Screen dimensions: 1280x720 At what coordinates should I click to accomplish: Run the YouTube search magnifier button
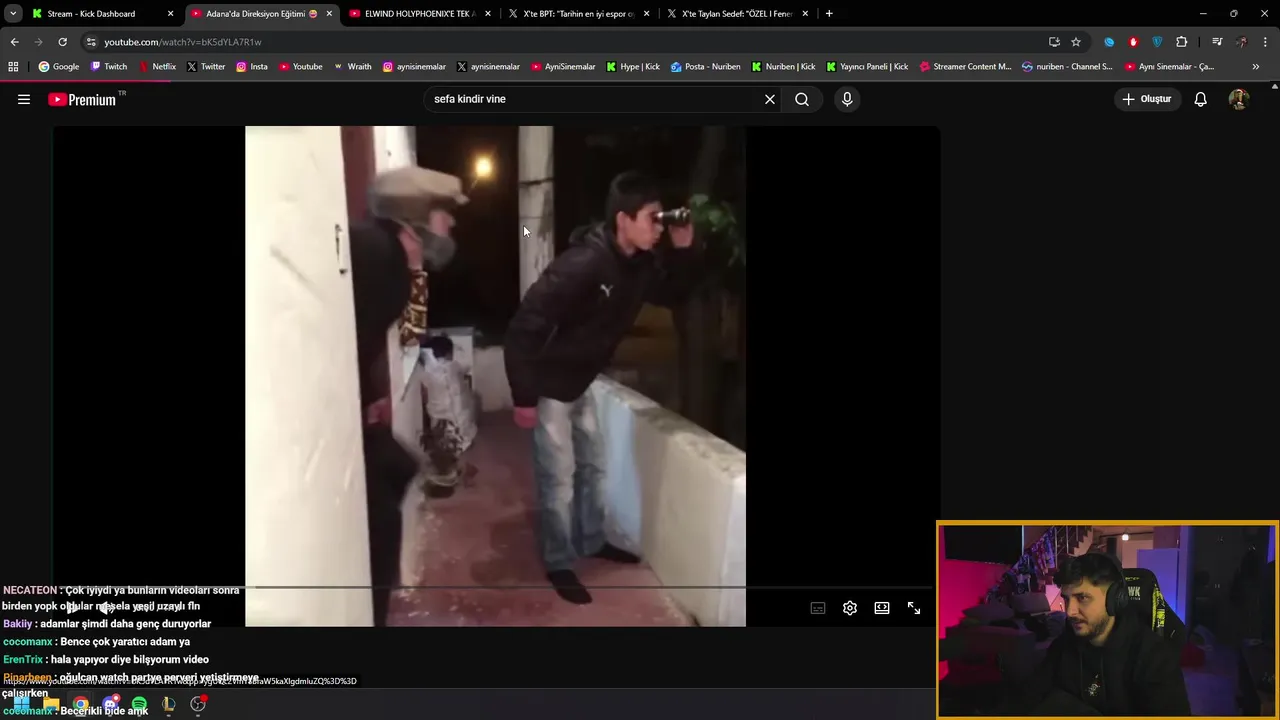(x=802, y=99)
